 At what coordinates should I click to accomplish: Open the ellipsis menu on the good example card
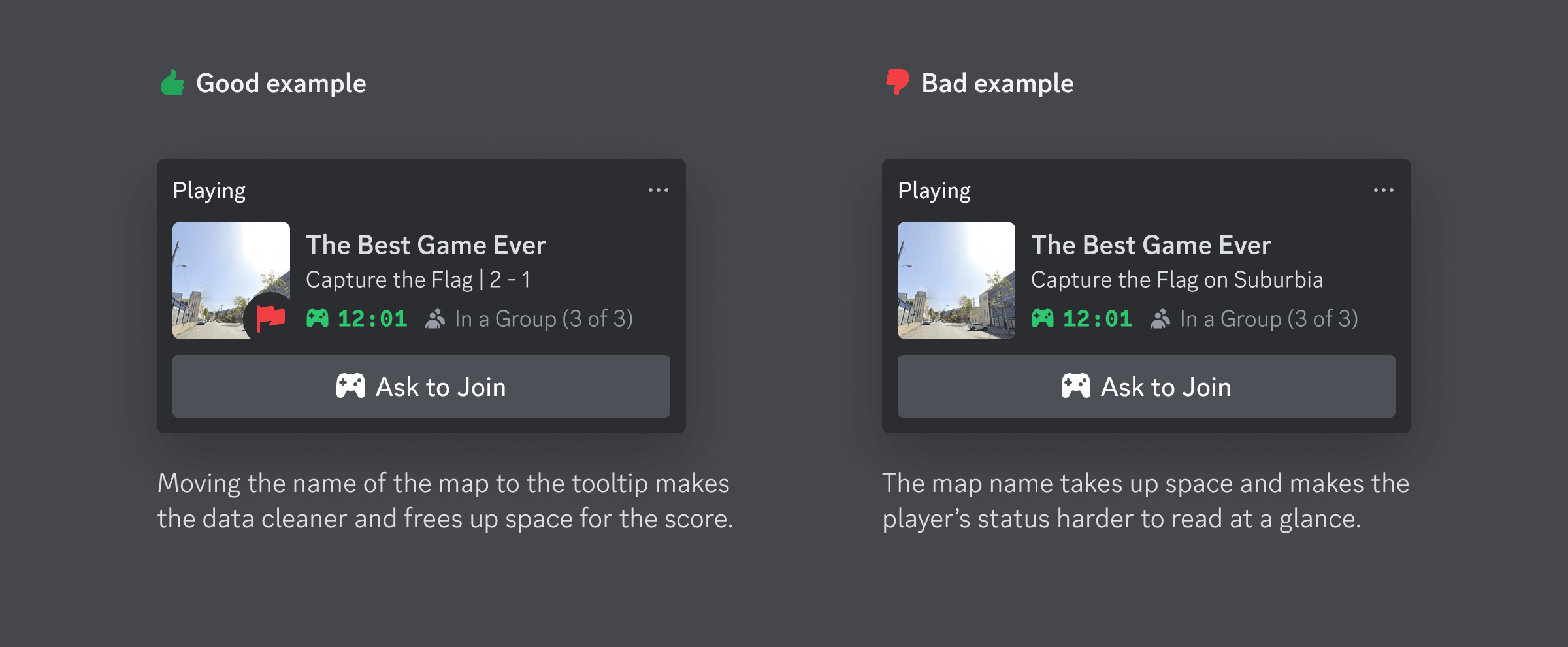659,189
